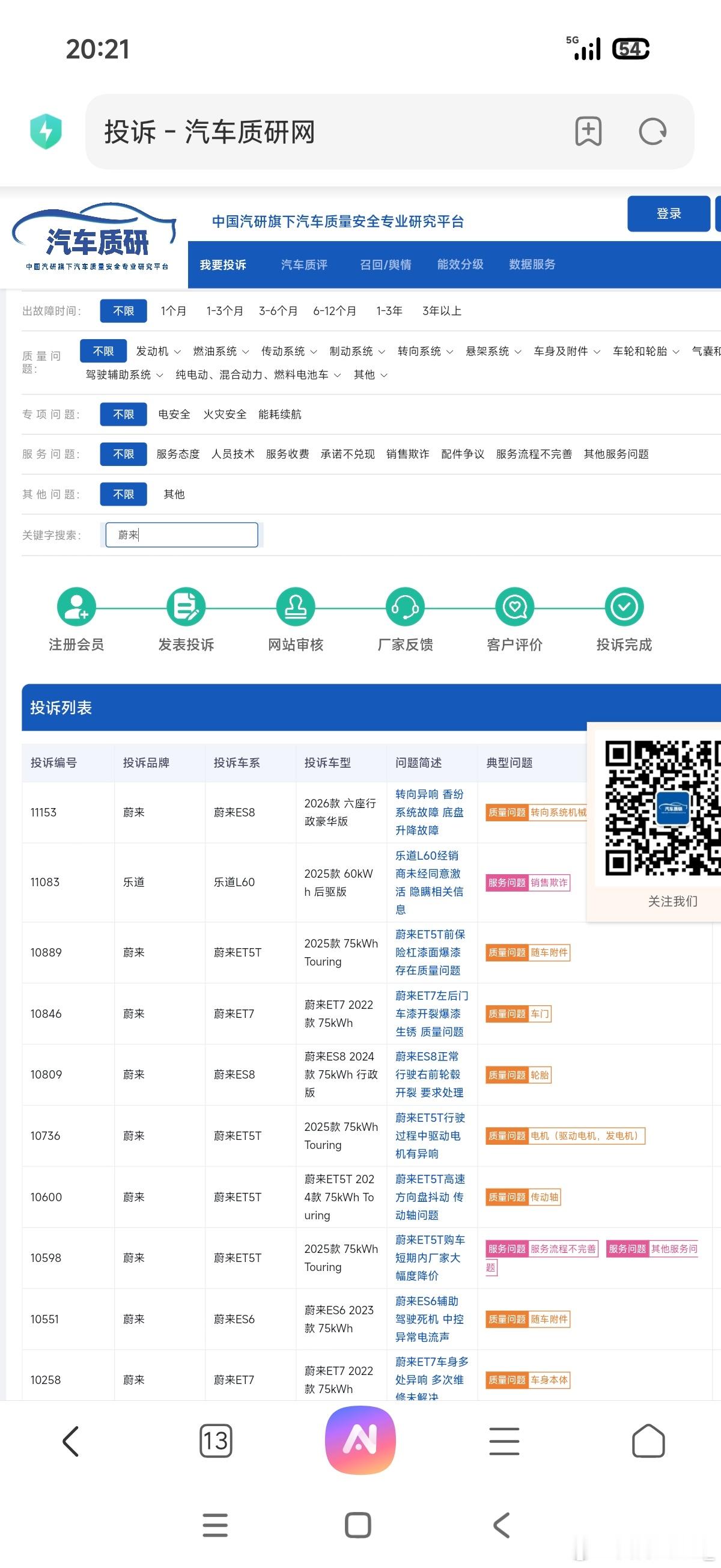
Task: Click the 传动轴 tag in row 10600
Action: click(544, 1197)
